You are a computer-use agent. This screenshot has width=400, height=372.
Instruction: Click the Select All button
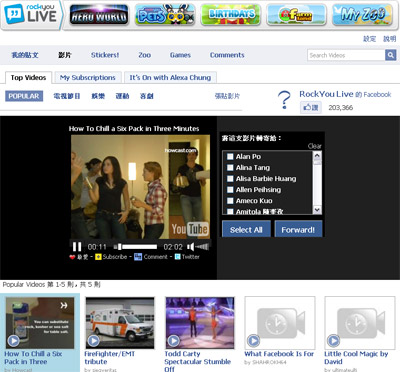246,229
